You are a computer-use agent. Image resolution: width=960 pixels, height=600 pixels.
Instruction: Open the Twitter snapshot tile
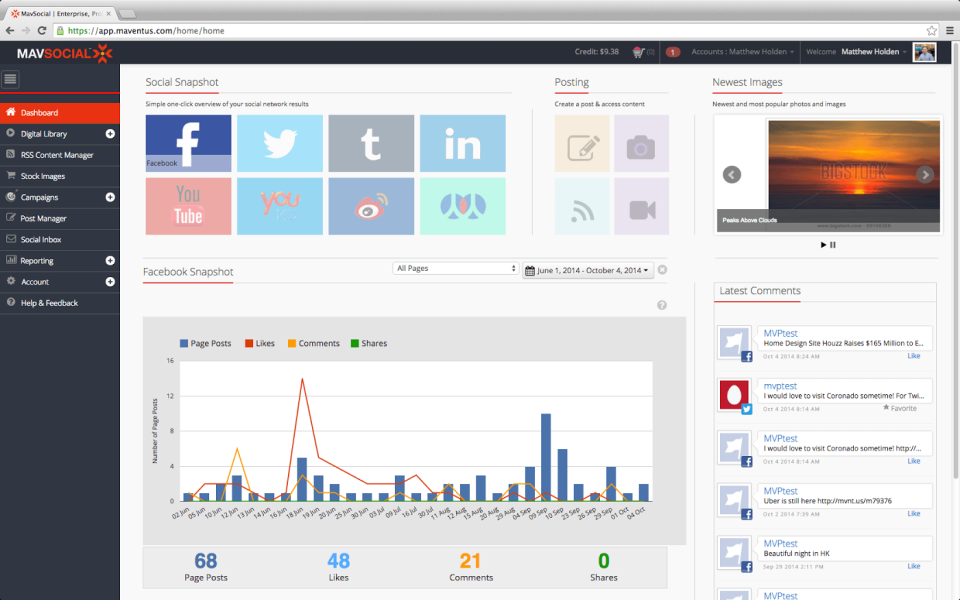(x=280, y=143)
